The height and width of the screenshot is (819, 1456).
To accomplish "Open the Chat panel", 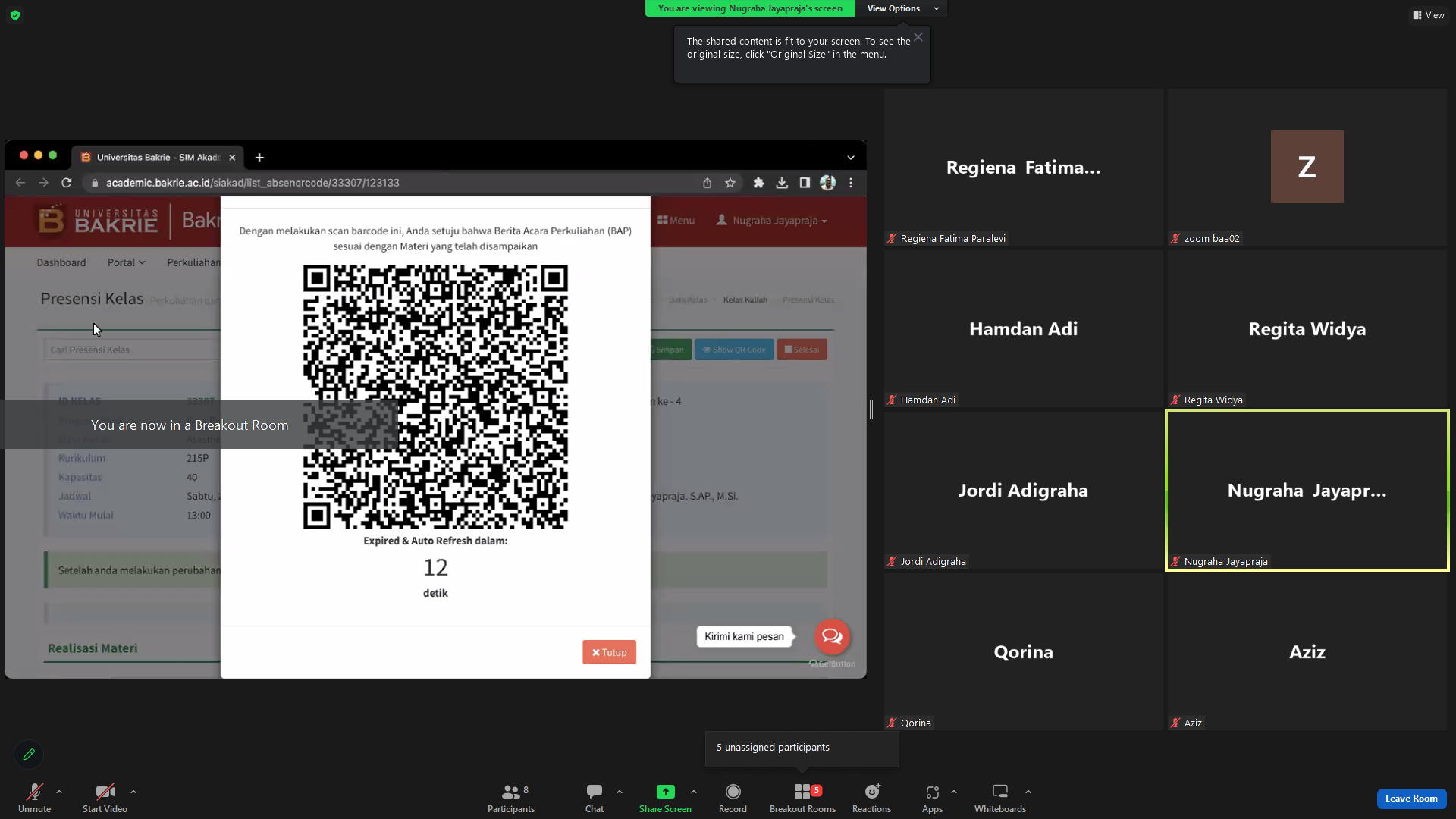I will [595, 798].
